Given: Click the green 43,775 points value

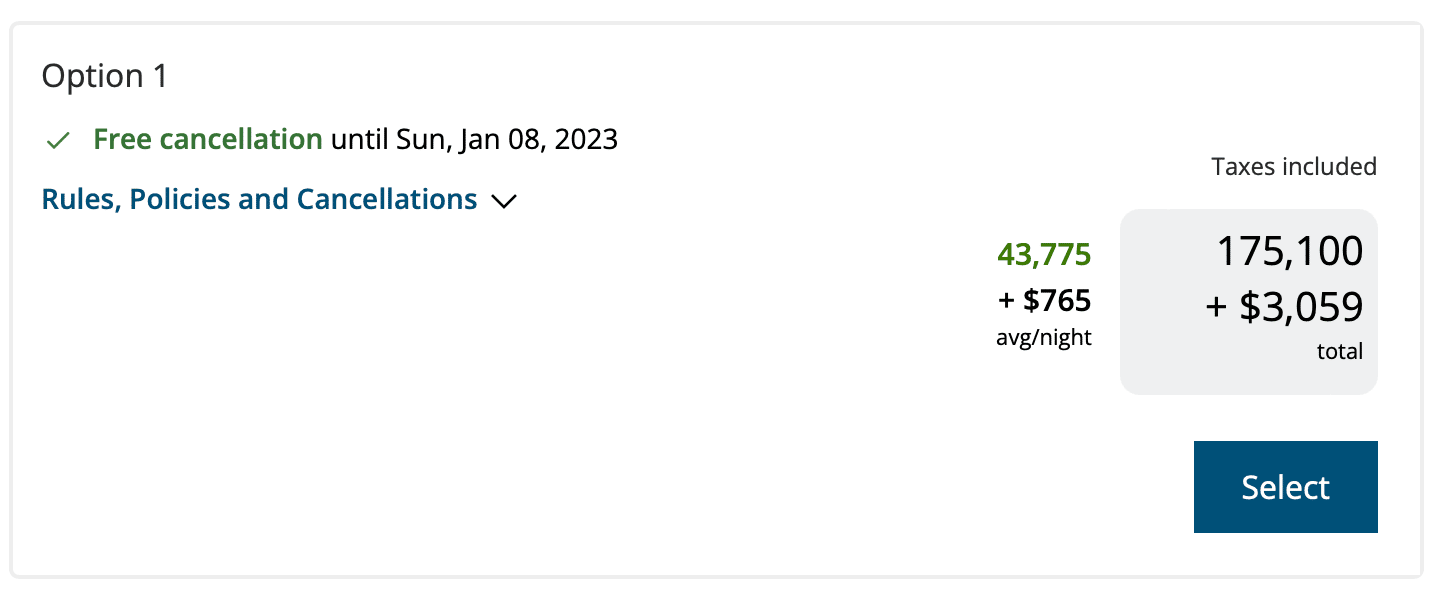Looking at the screenshot, I should coord(1043,256).
